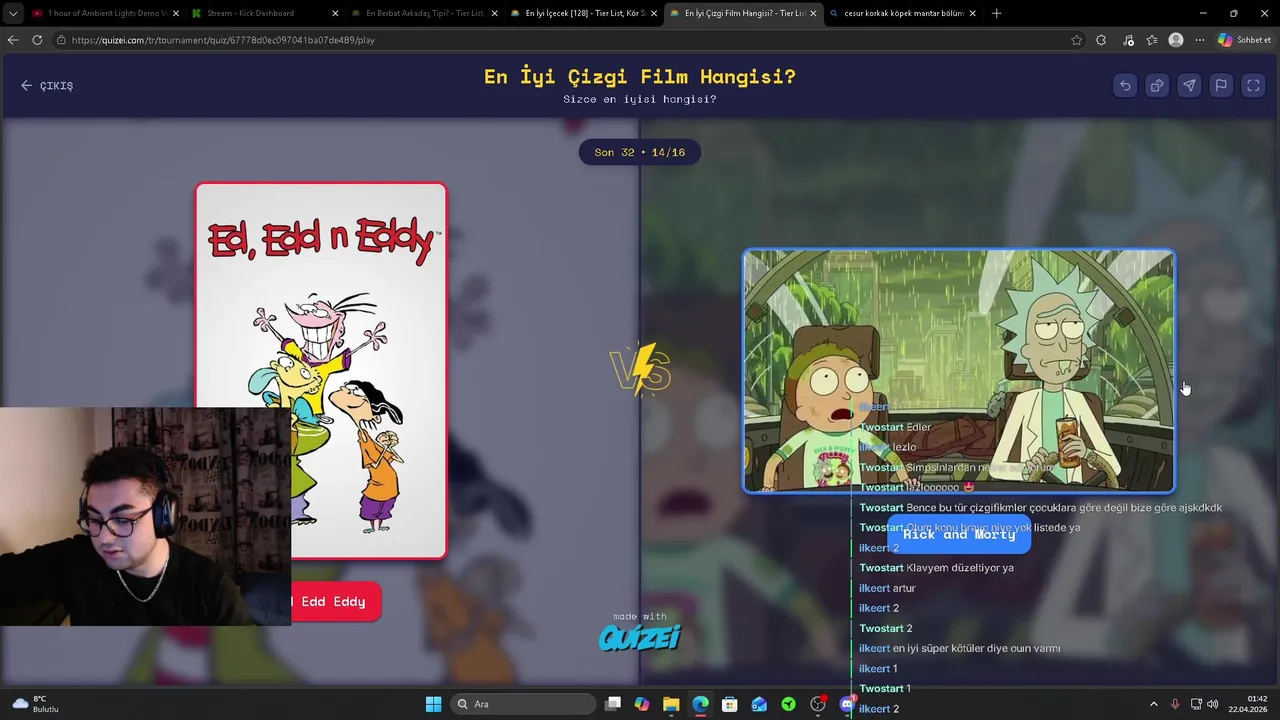Click the red Edd Eddy label button
Image resolution: width=1280 pixels, height=720 pixels.
coord(336,602)
